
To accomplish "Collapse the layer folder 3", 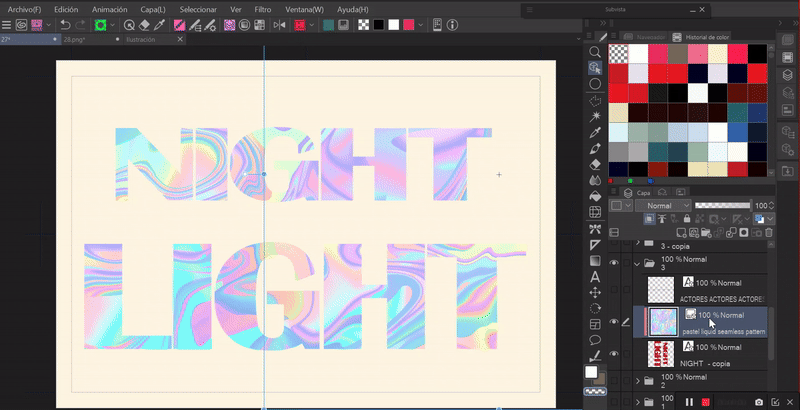I will 636,264.
